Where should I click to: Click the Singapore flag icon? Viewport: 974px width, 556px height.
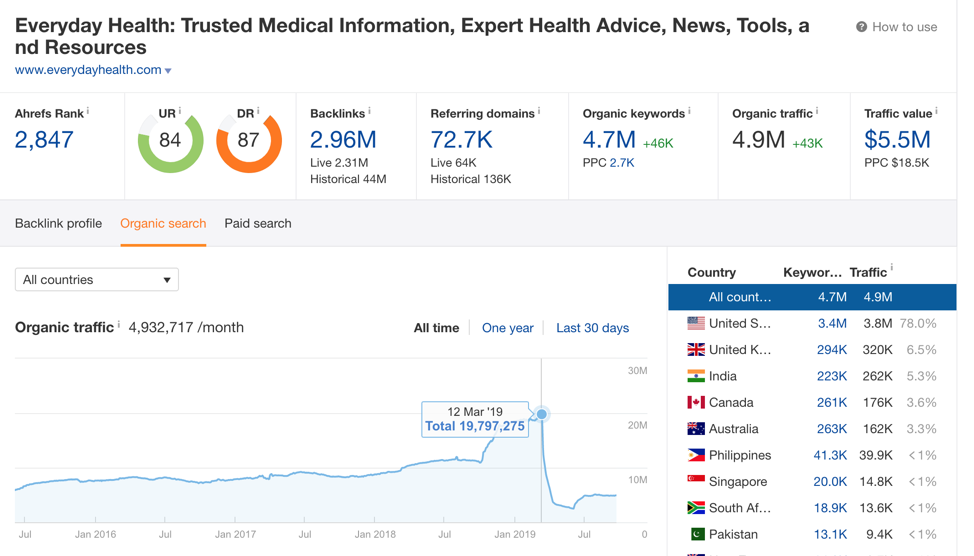pos(696,481)
